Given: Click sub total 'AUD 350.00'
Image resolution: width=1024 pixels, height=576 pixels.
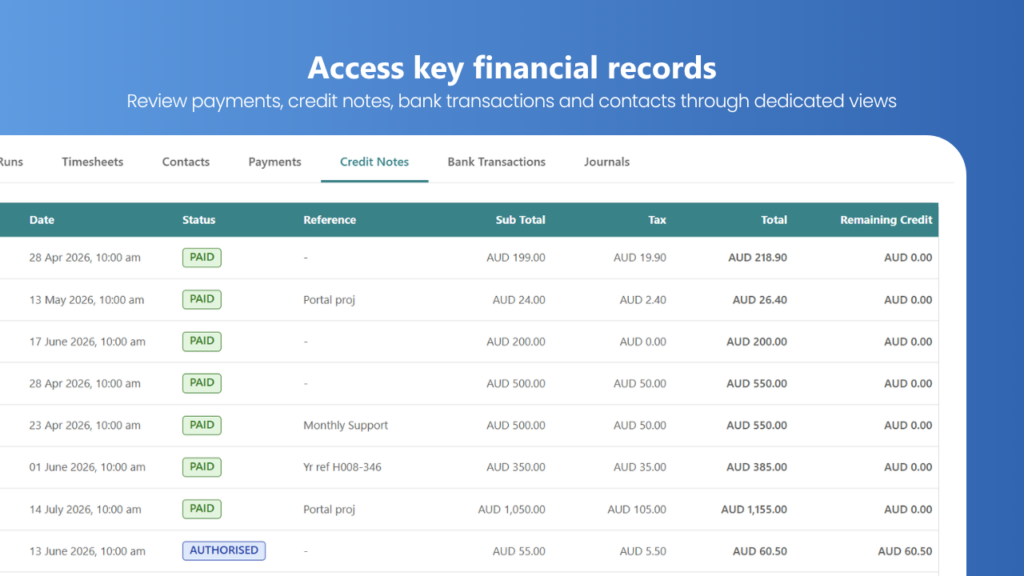Looking at the screenshot, I should click(516, 467).
